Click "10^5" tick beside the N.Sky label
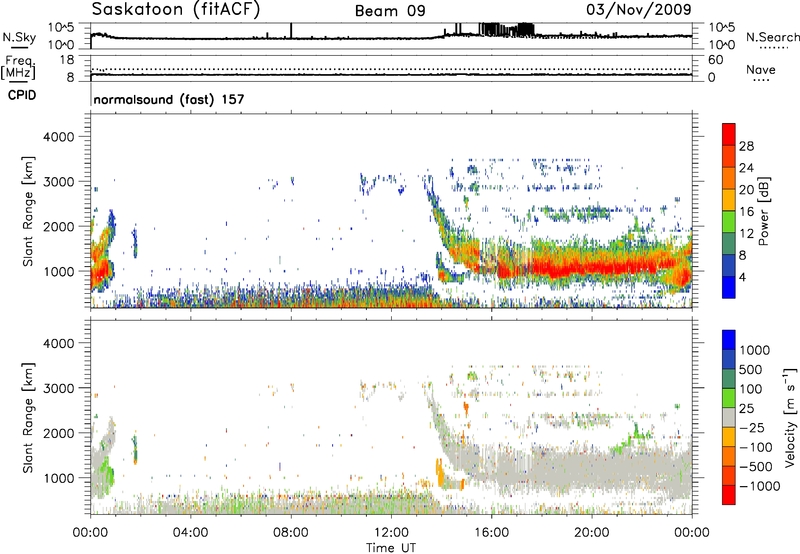 pos(61,27)
